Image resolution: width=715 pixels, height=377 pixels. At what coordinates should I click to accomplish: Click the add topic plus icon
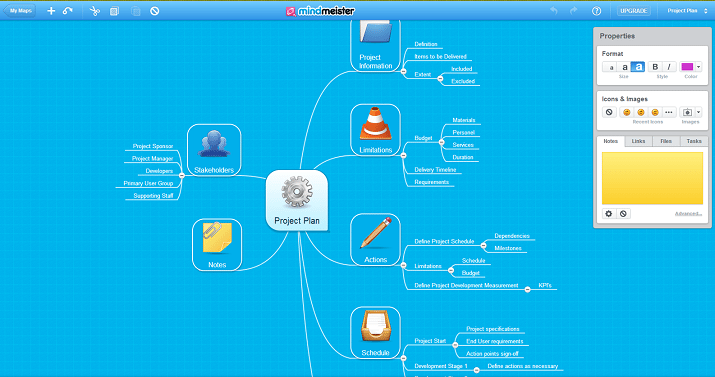(x=51, y=11)
